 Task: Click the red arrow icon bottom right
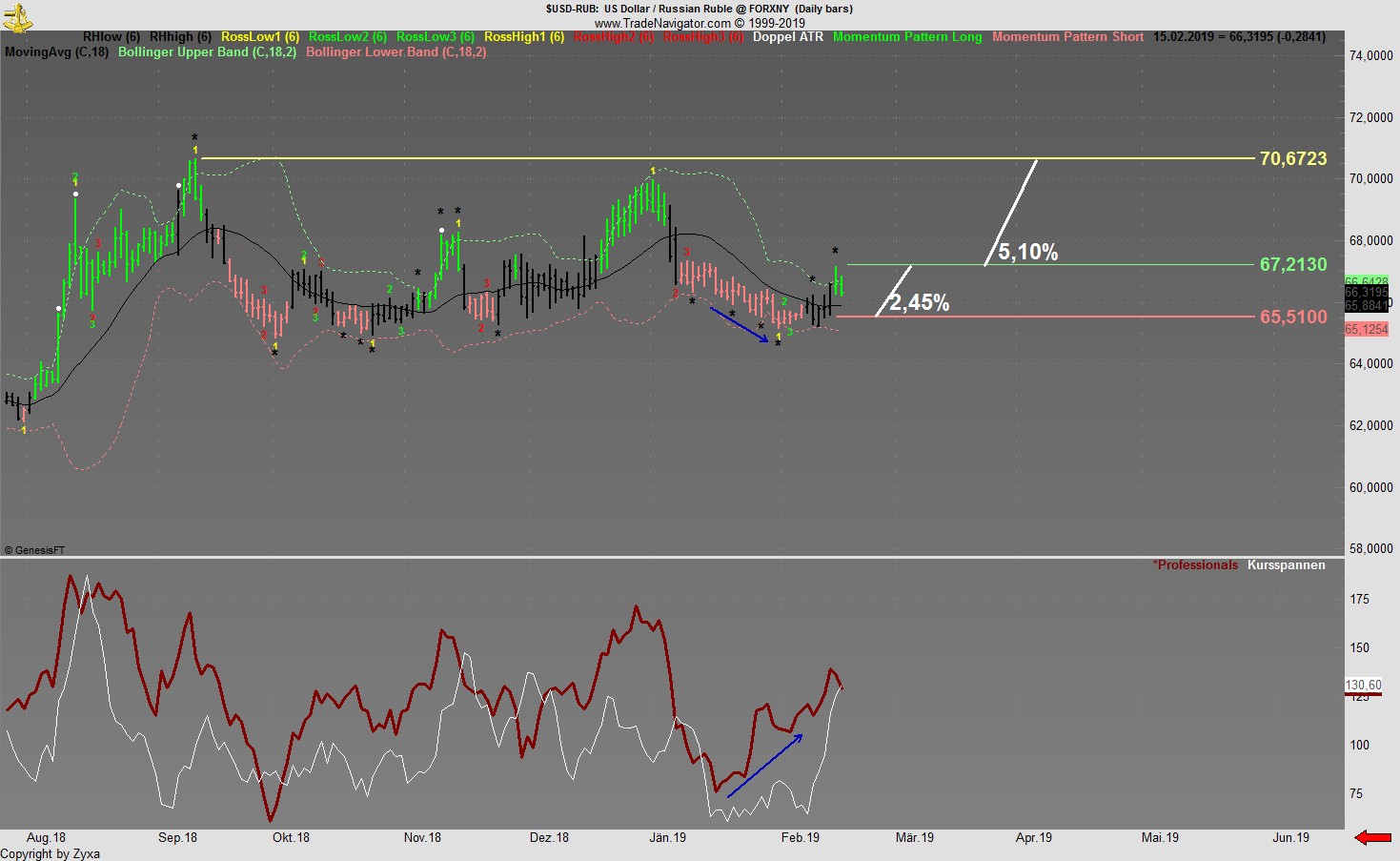pos(1372,838)
